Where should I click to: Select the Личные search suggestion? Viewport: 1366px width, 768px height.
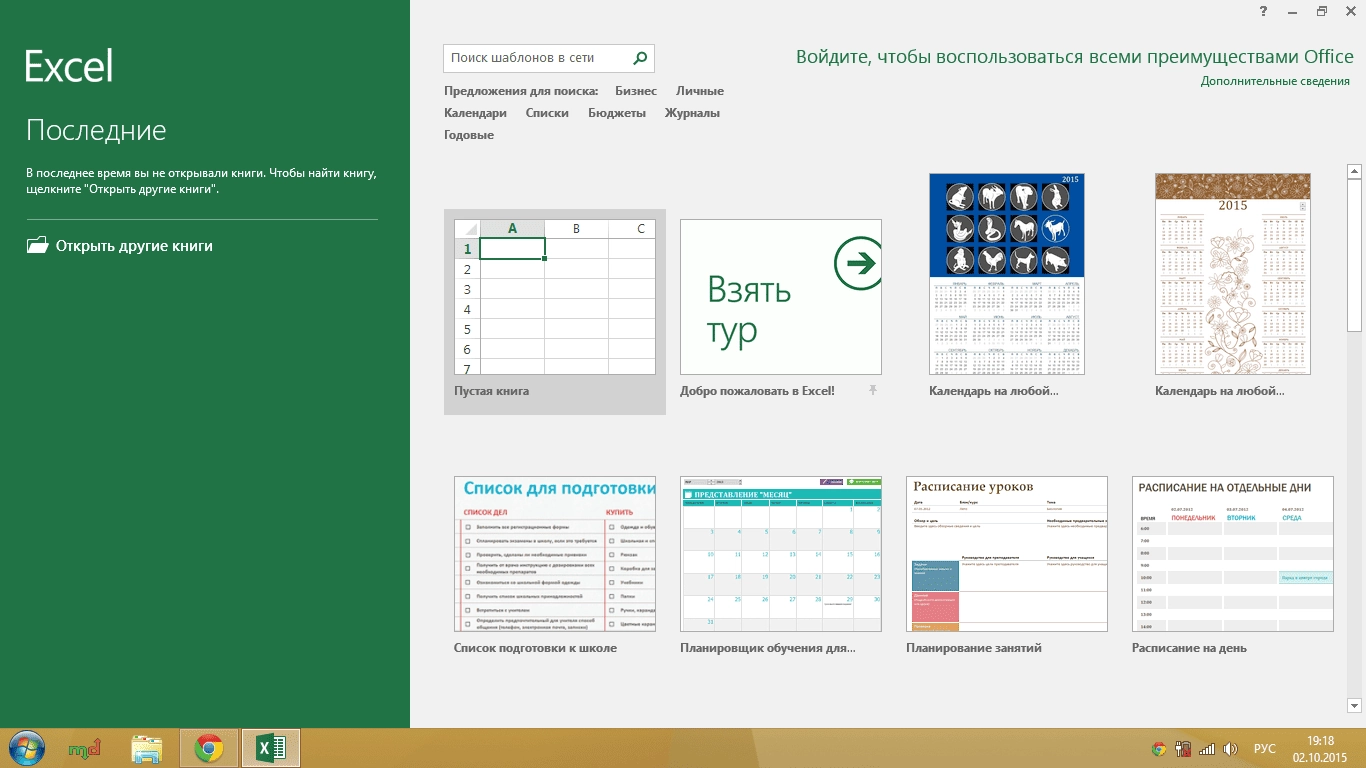click(700, 91)
